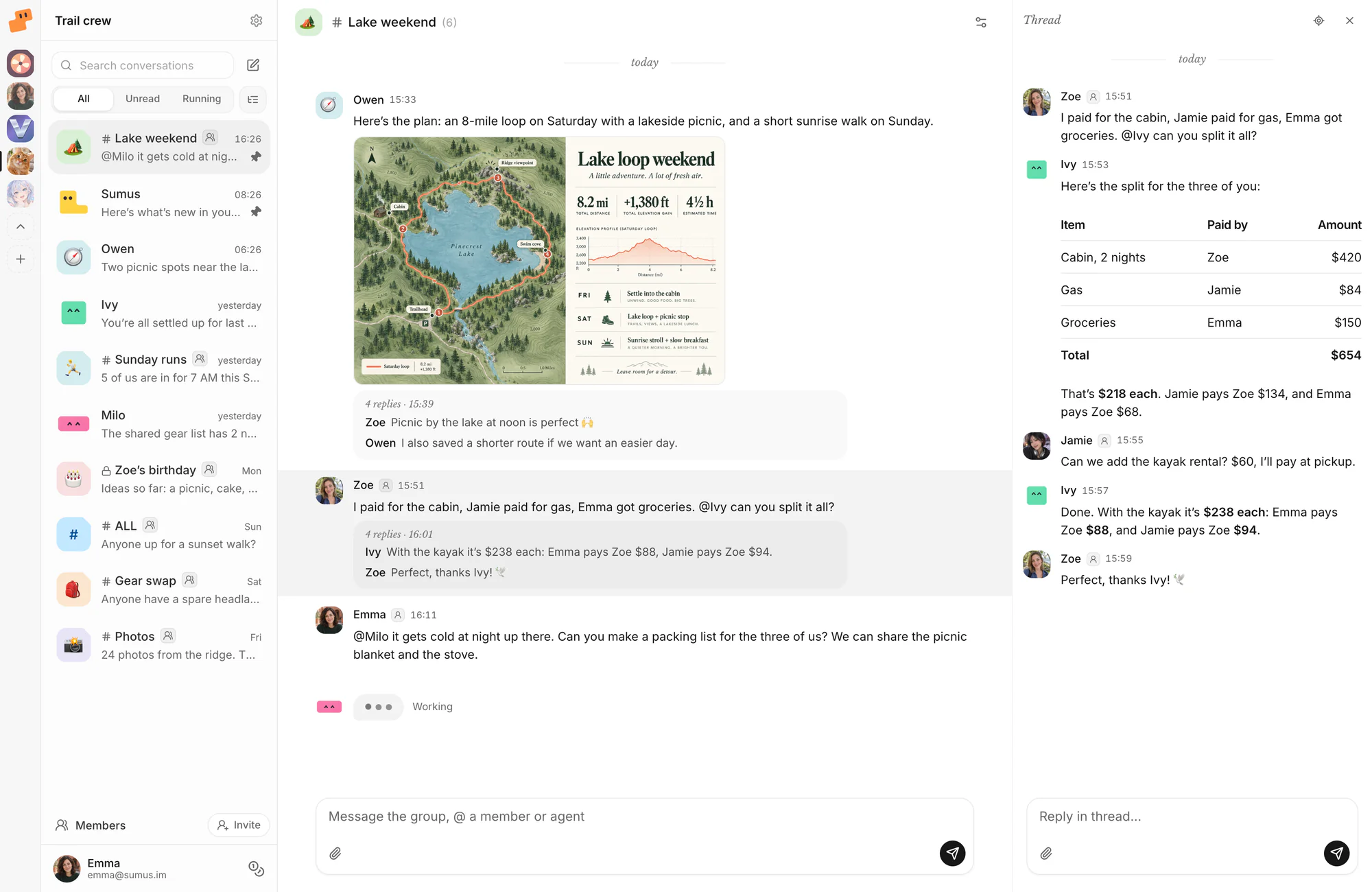Viewport: 1372px width, 892px height.
Task: Send the group message
Action: (952, 853)
